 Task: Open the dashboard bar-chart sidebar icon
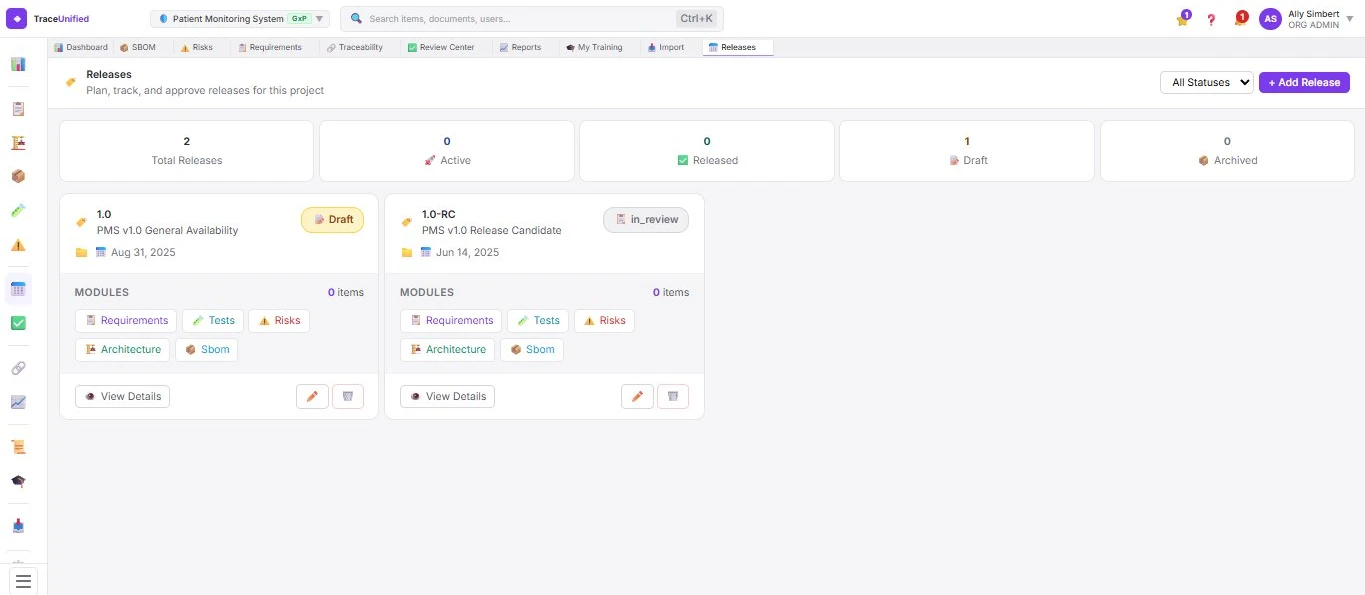[x=18, y=65]
